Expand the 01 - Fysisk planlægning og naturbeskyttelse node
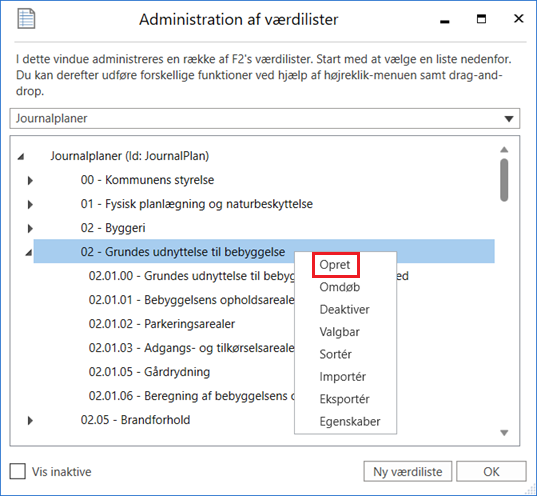Viewport: 537px width, 496px height. pyautogui.click(x=30, y=204)
